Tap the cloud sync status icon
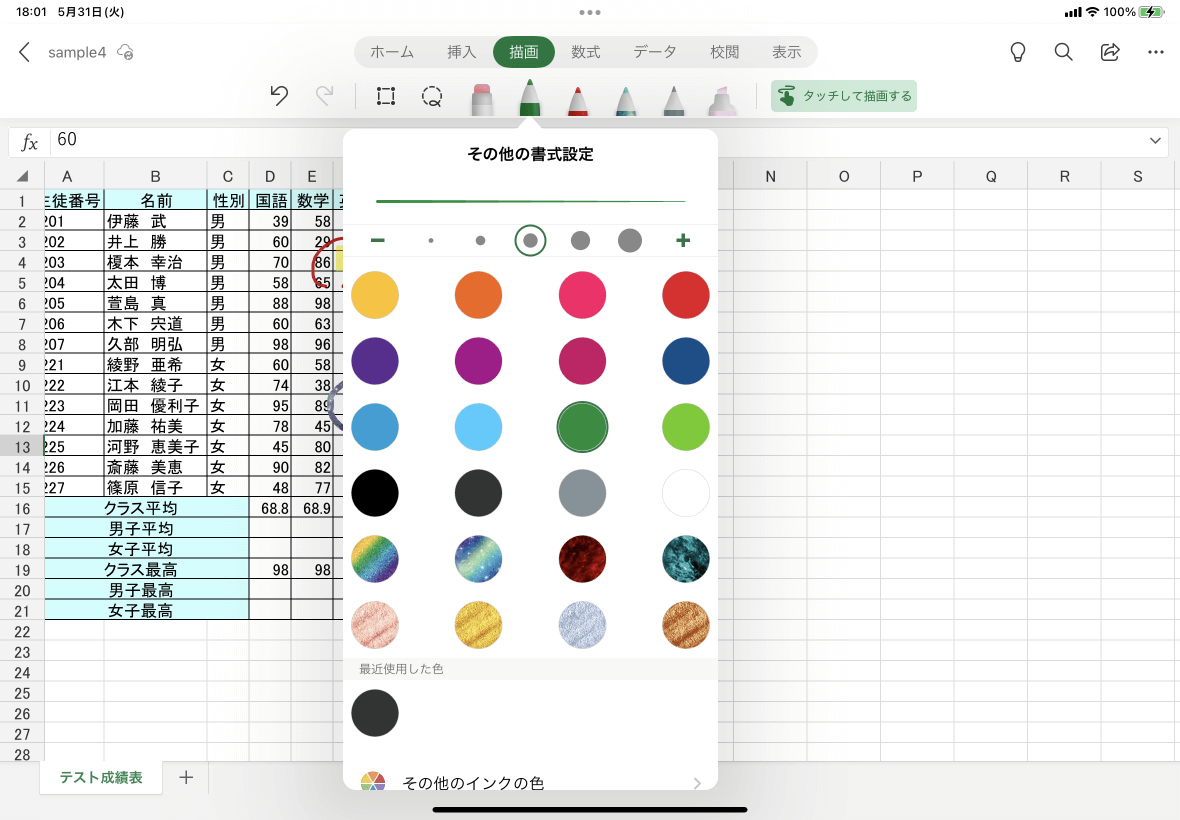1180x820 pixels. [x=126, y=52]
